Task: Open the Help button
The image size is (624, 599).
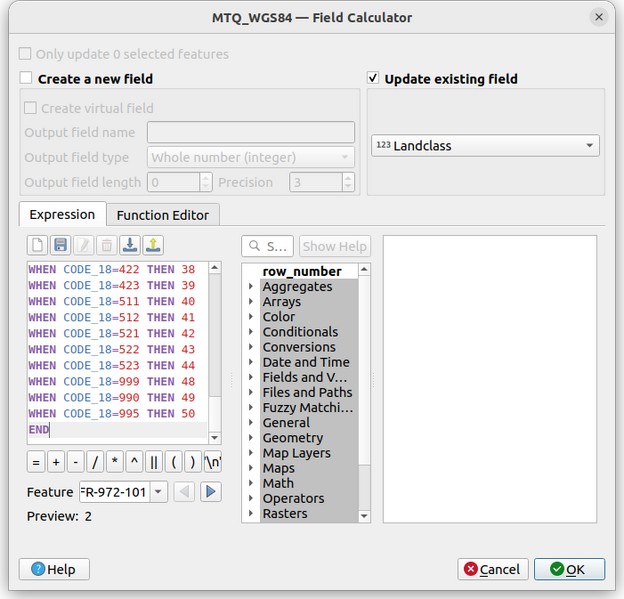Action: [x=54, y=569]
